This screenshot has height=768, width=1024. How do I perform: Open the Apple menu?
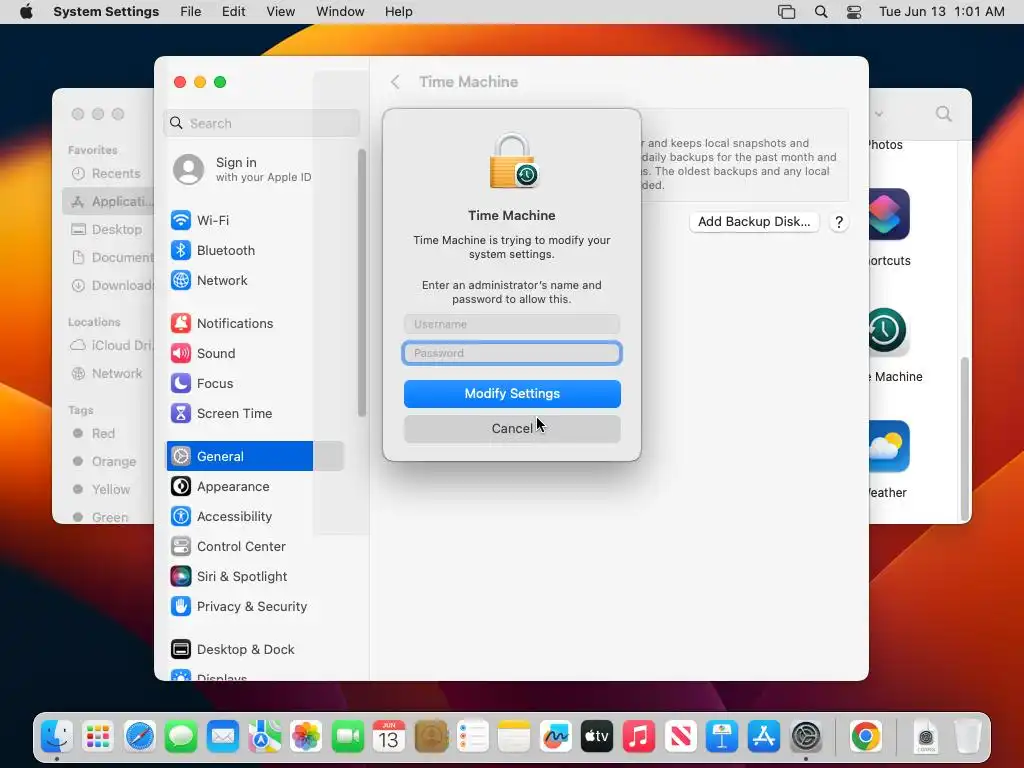click(x=26, y=12)
